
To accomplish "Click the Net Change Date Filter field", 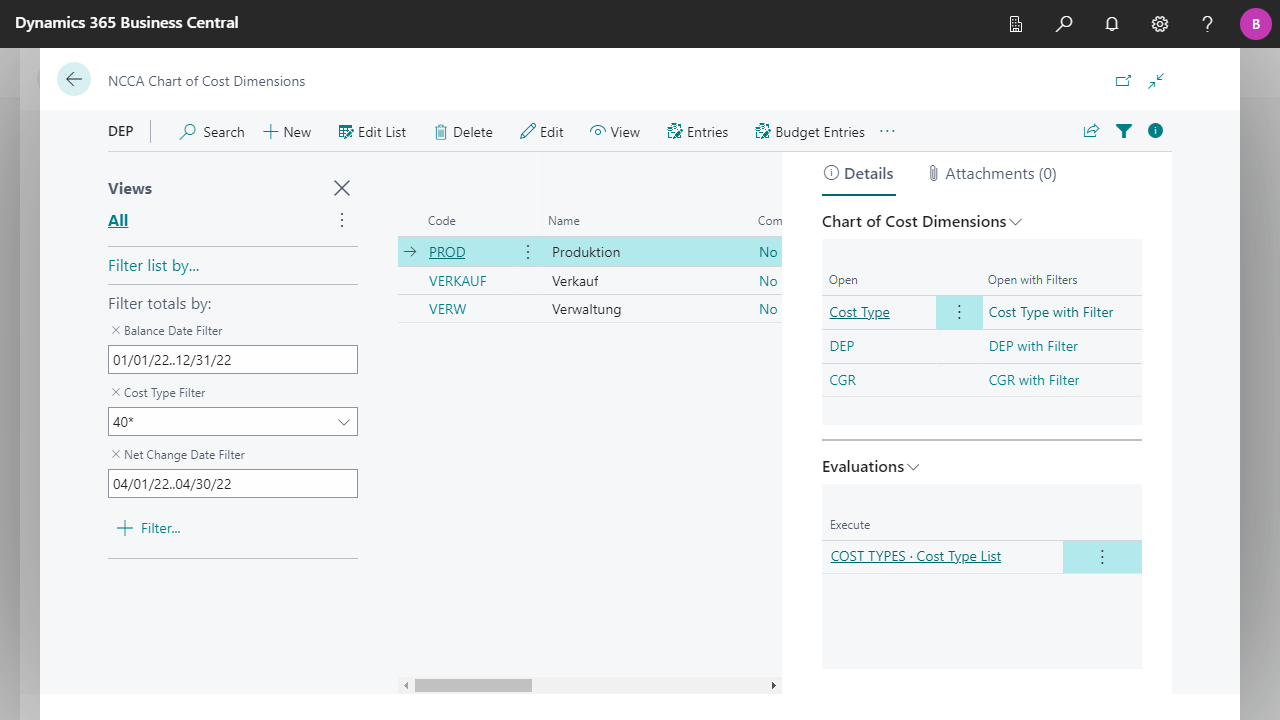I will tap(232, 484).
